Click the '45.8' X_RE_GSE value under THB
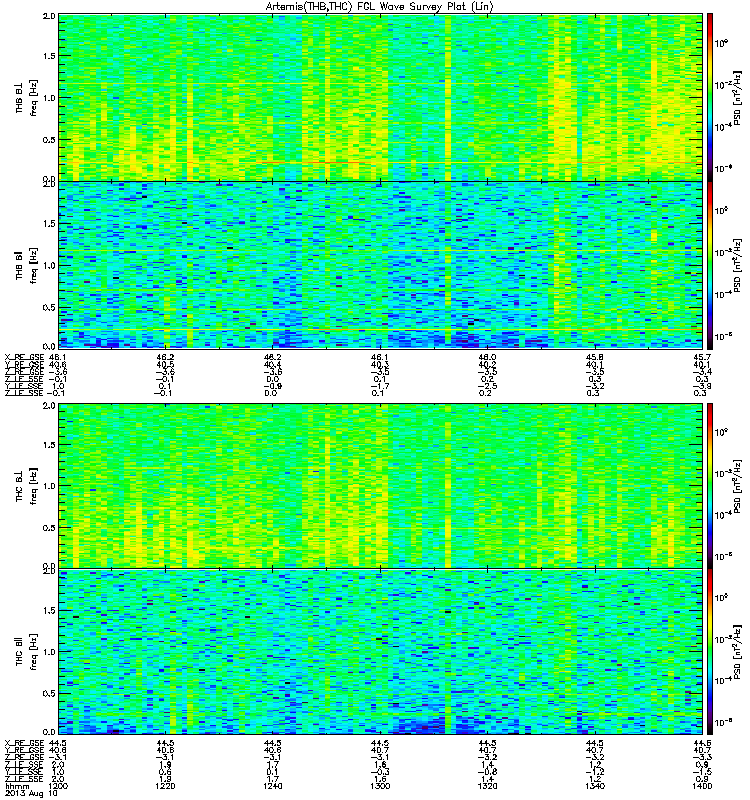This screenshot has height=800, width=750. 595,357
